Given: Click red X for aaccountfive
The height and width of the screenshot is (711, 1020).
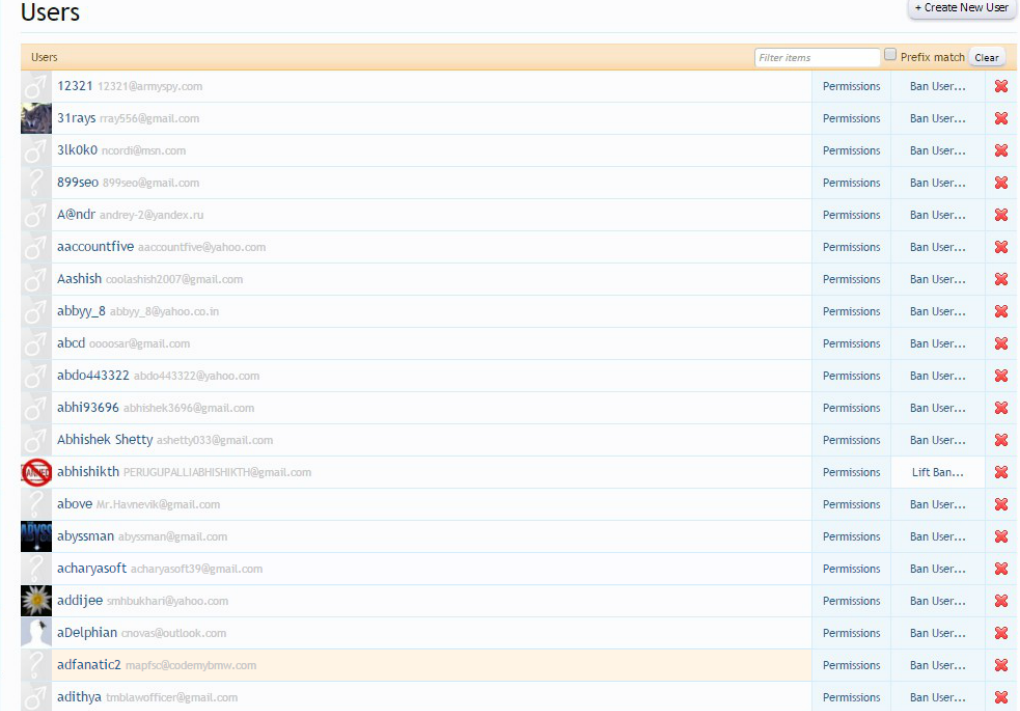Looking at the screenshot, I should 1001,247.
